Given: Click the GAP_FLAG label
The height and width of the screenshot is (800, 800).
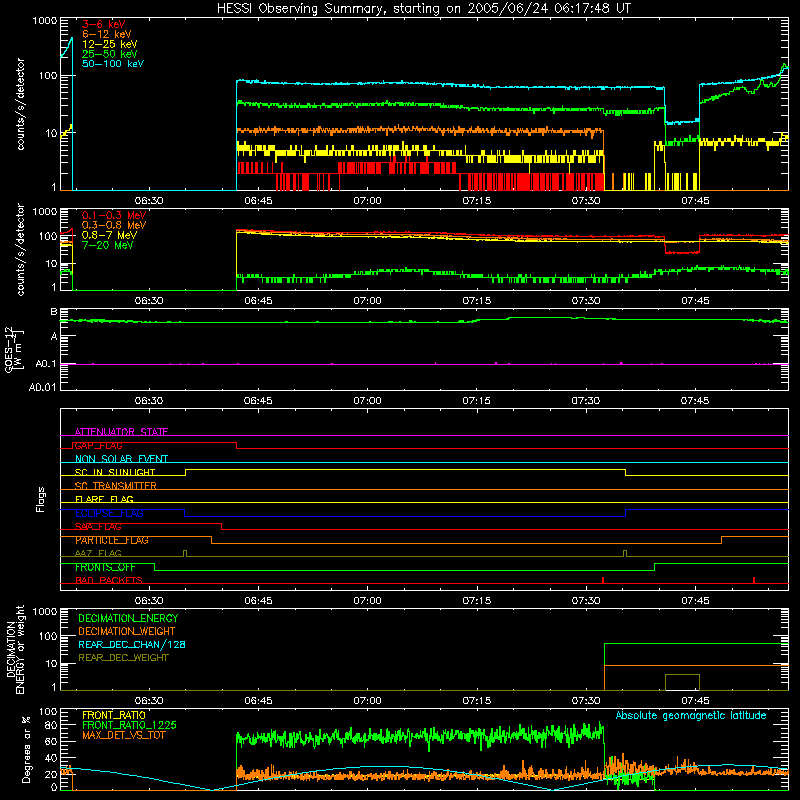Looking at the screenshot, I should point(98,445).
